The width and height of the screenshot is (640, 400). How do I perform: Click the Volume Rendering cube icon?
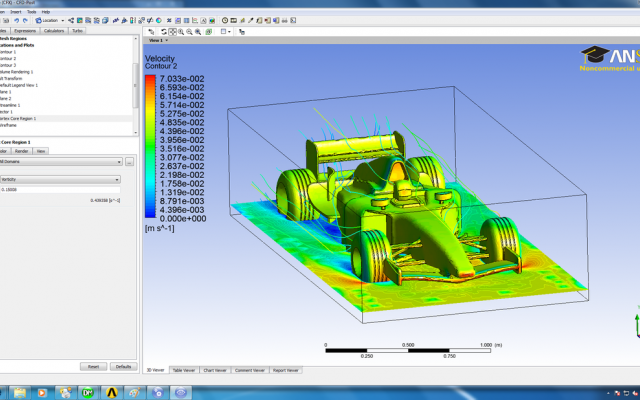tap(105, 20)
